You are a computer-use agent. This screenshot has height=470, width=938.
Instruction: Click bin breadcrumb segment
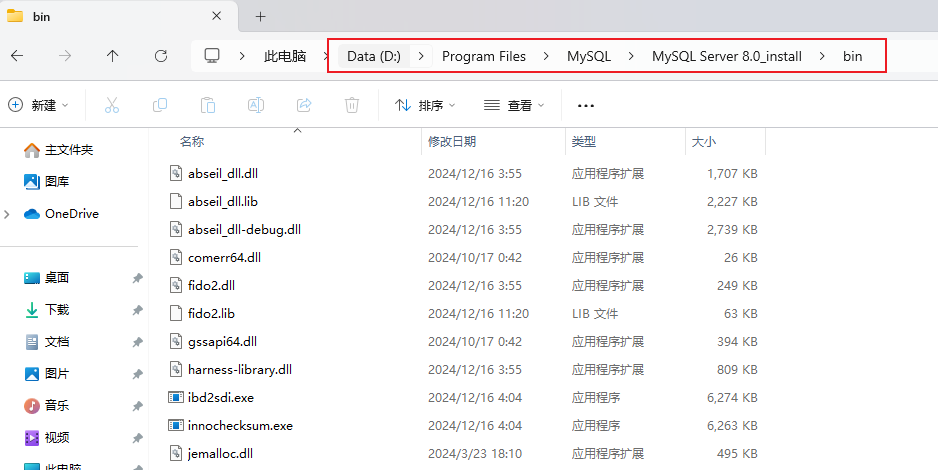852,56
